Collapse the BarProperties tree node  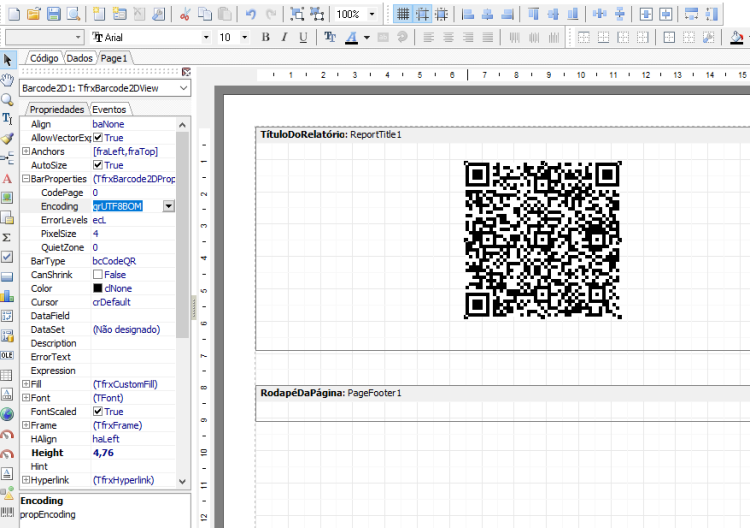click(x=26, y=179)
